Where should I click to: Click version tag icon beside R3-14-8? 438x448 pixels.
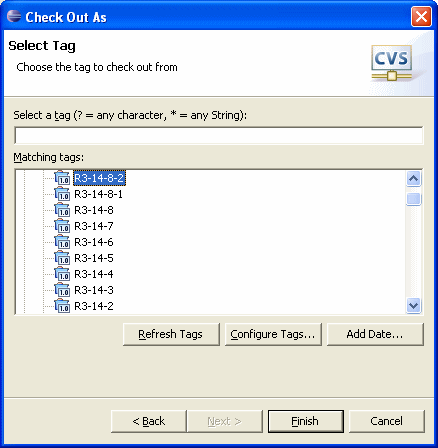point(62,210)
